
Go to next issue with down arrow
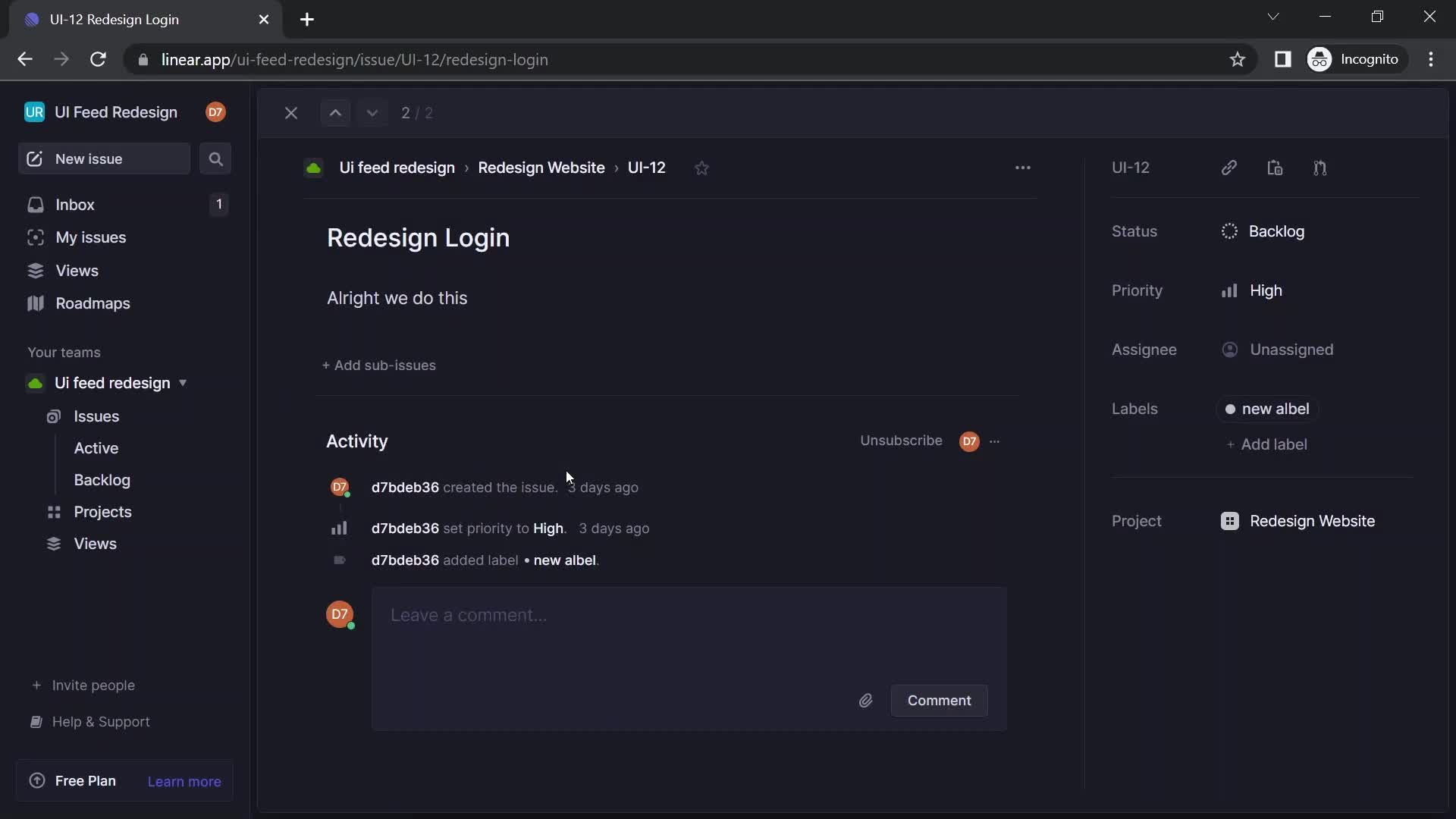(372, 113)
